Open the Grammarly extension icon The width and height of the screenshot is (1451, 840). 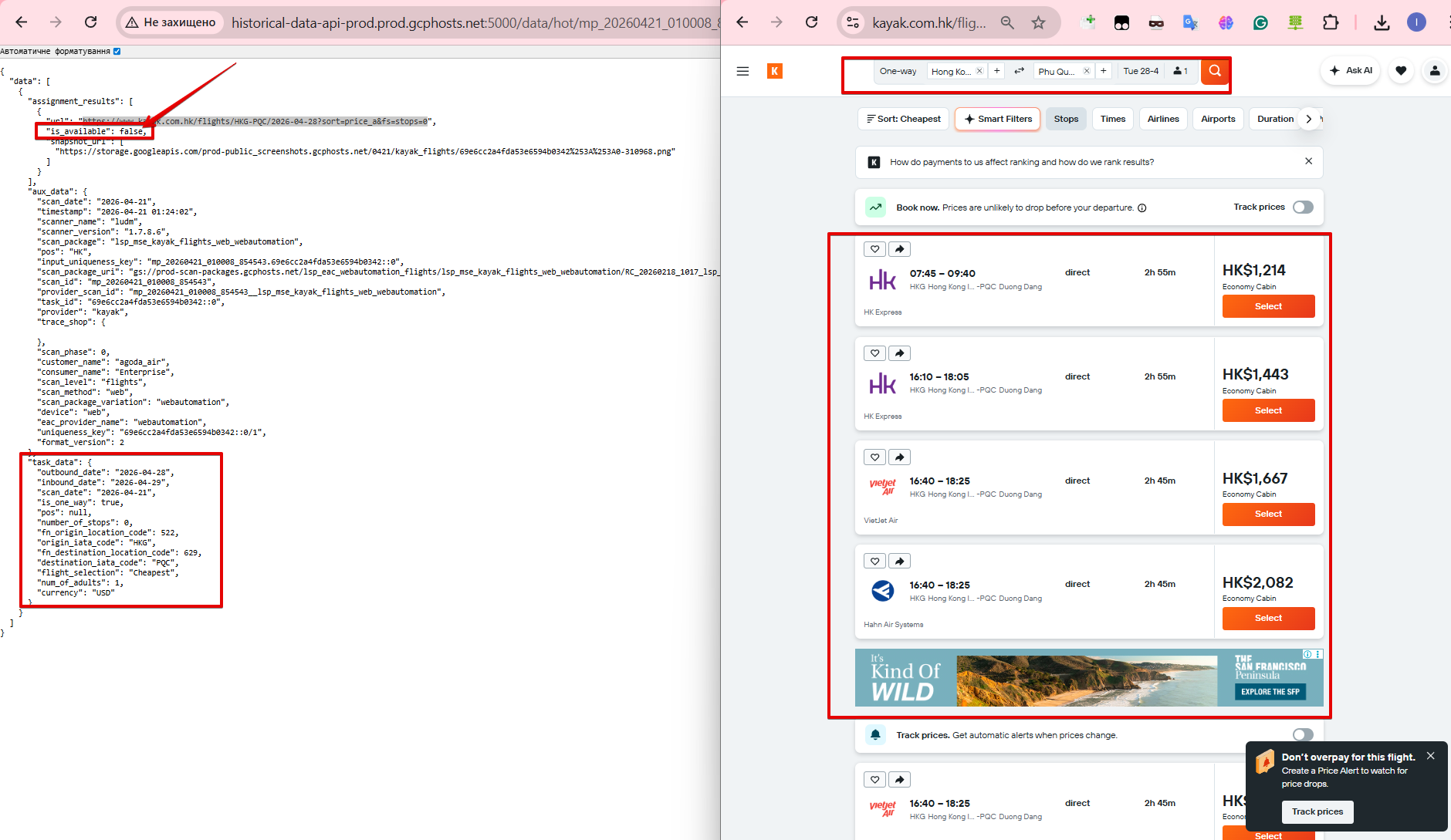[1260, 22]
